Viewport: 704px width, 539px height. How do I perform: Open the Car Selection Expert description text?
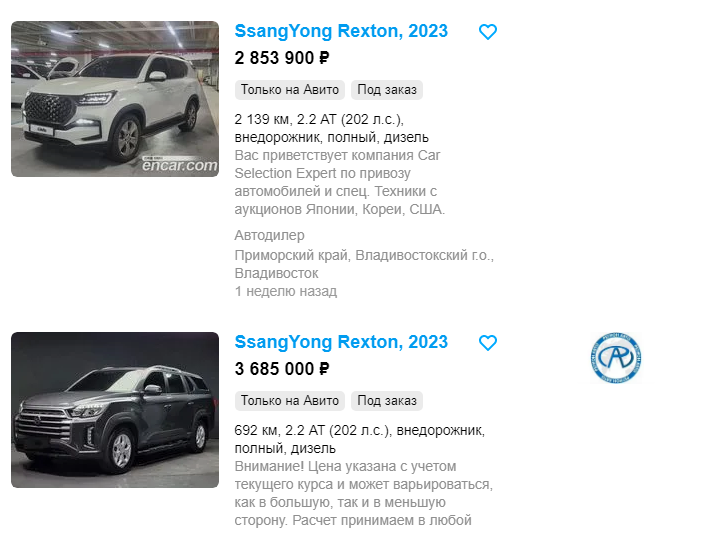[339, 182]
